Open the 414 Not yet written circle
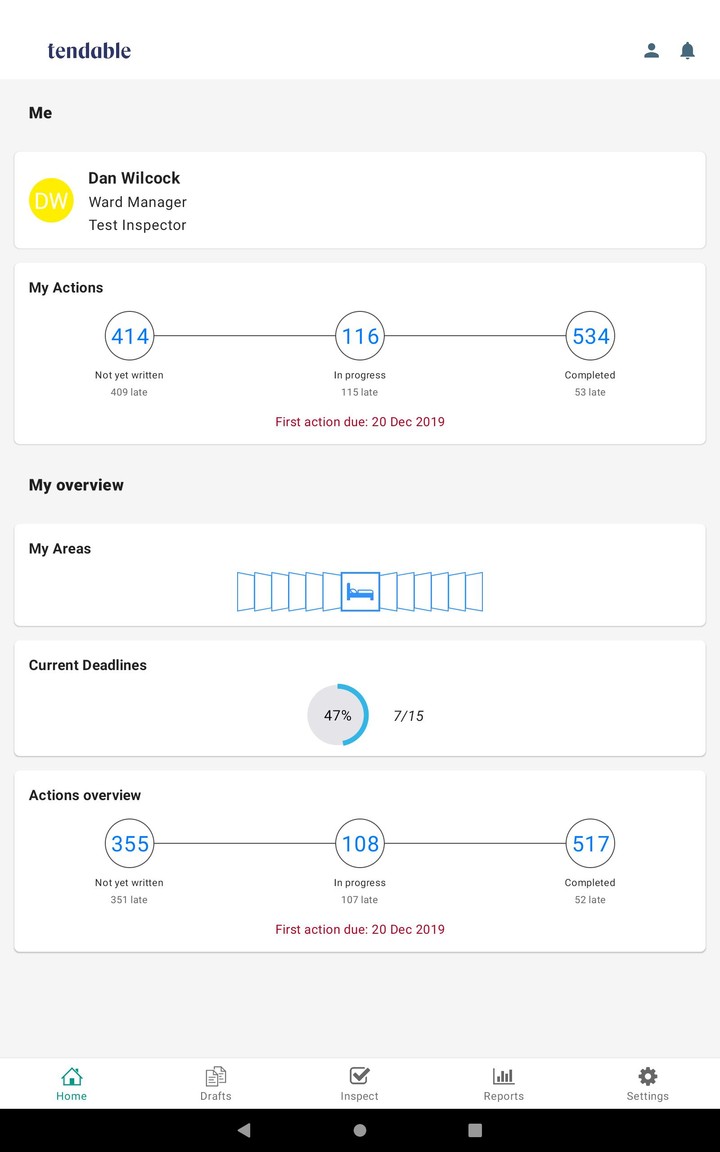The image size is (720, 1152). tap(129, 336)
